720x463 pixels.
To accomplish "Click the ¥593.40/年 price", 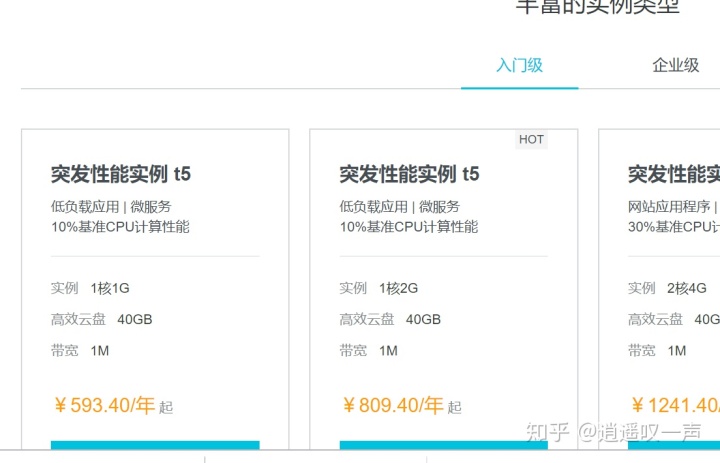I will tap(104, 406).
